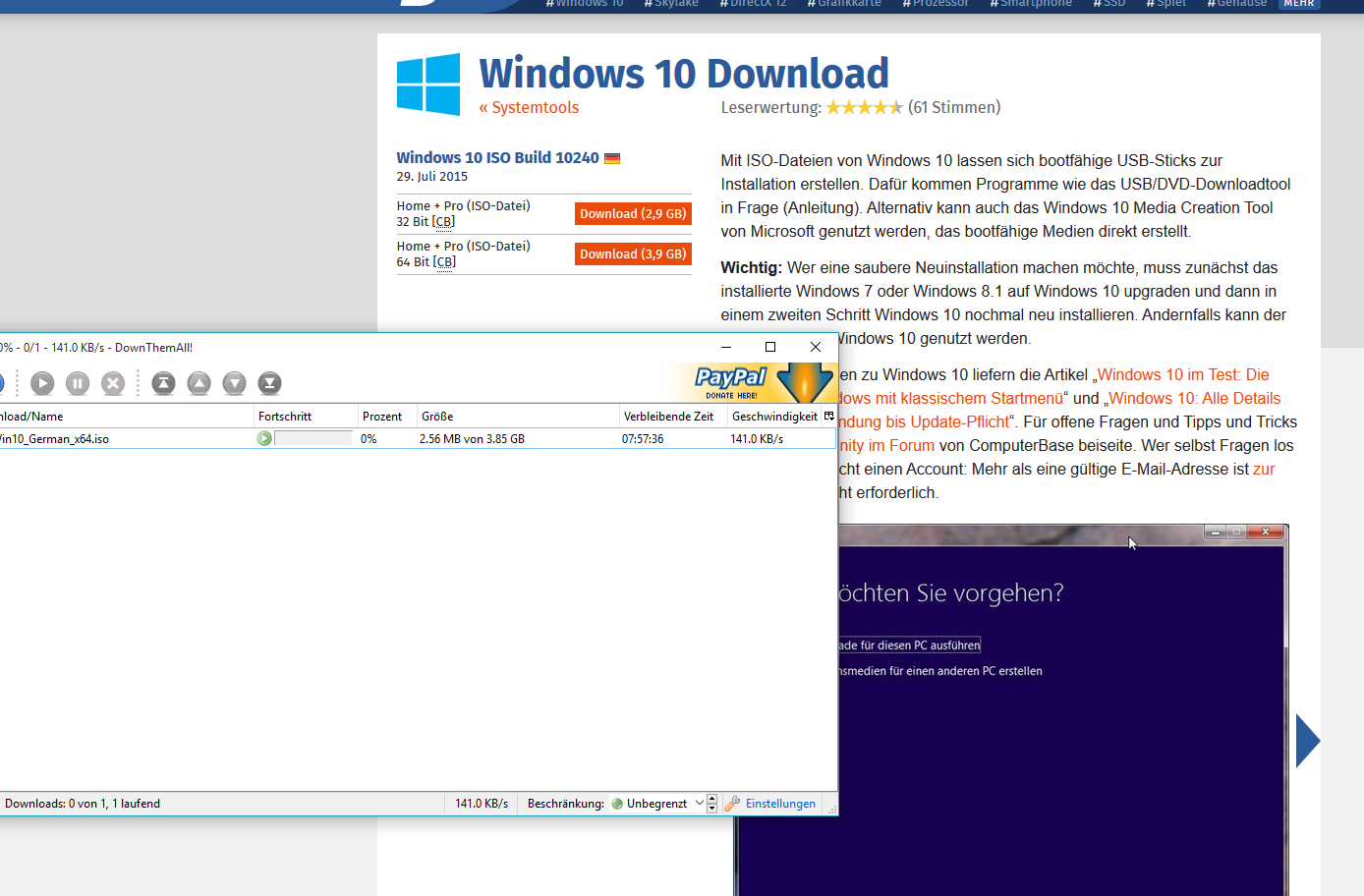Viewport: 1364px width, 896px height.
Task: Sort by the Fortschritt column header
Action: 305,417
